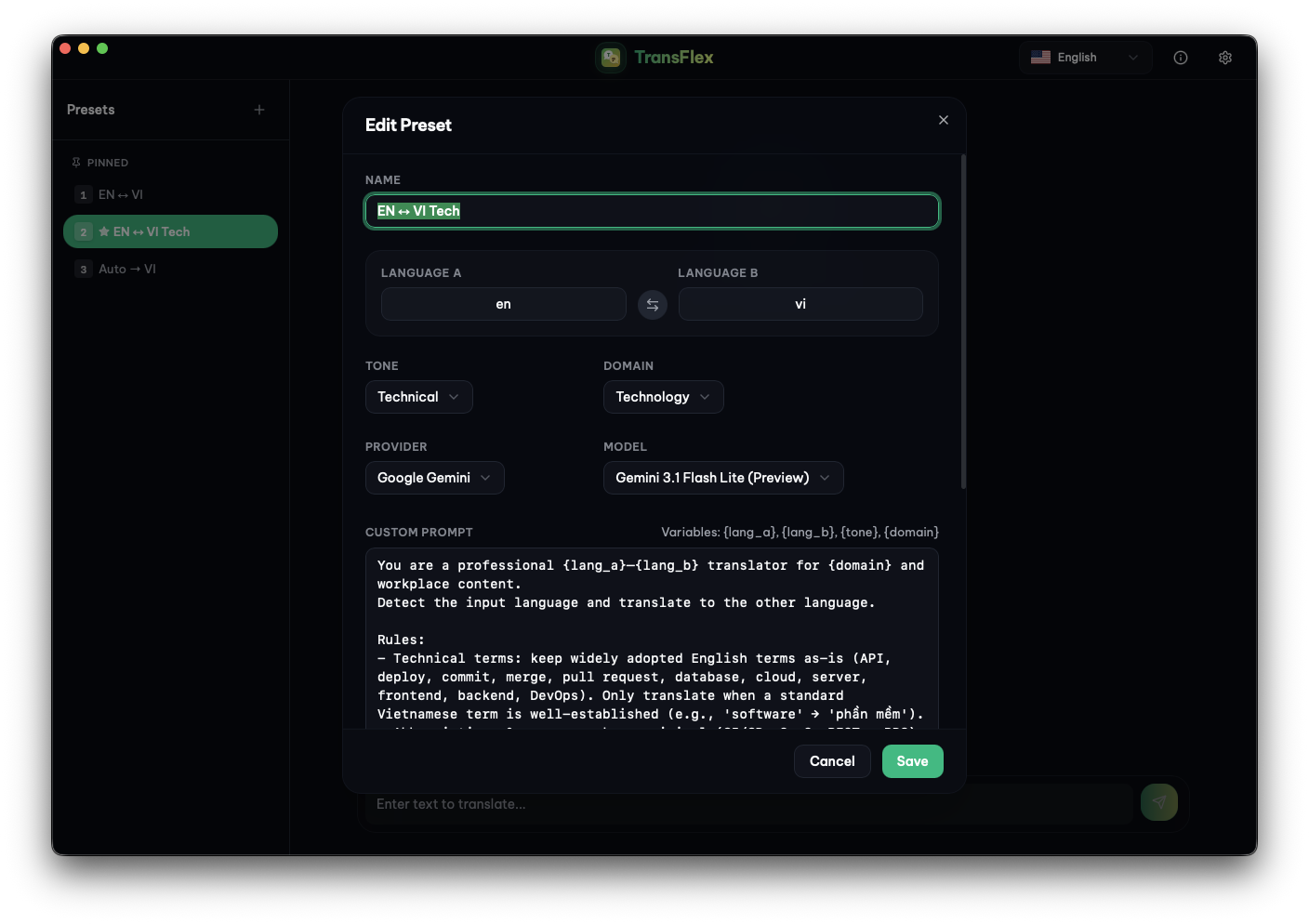Open settings via the gear icon
1309x924 pixels.
pyautogui.click(x=1225, y=58)
